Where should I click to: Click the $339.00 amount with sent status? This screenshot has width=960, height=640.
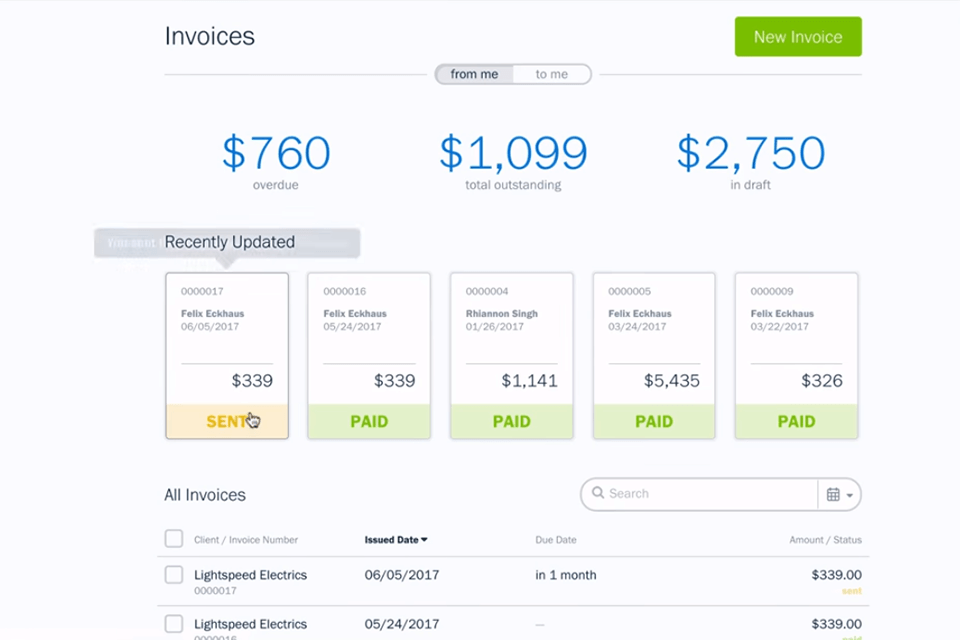(836, 574)
